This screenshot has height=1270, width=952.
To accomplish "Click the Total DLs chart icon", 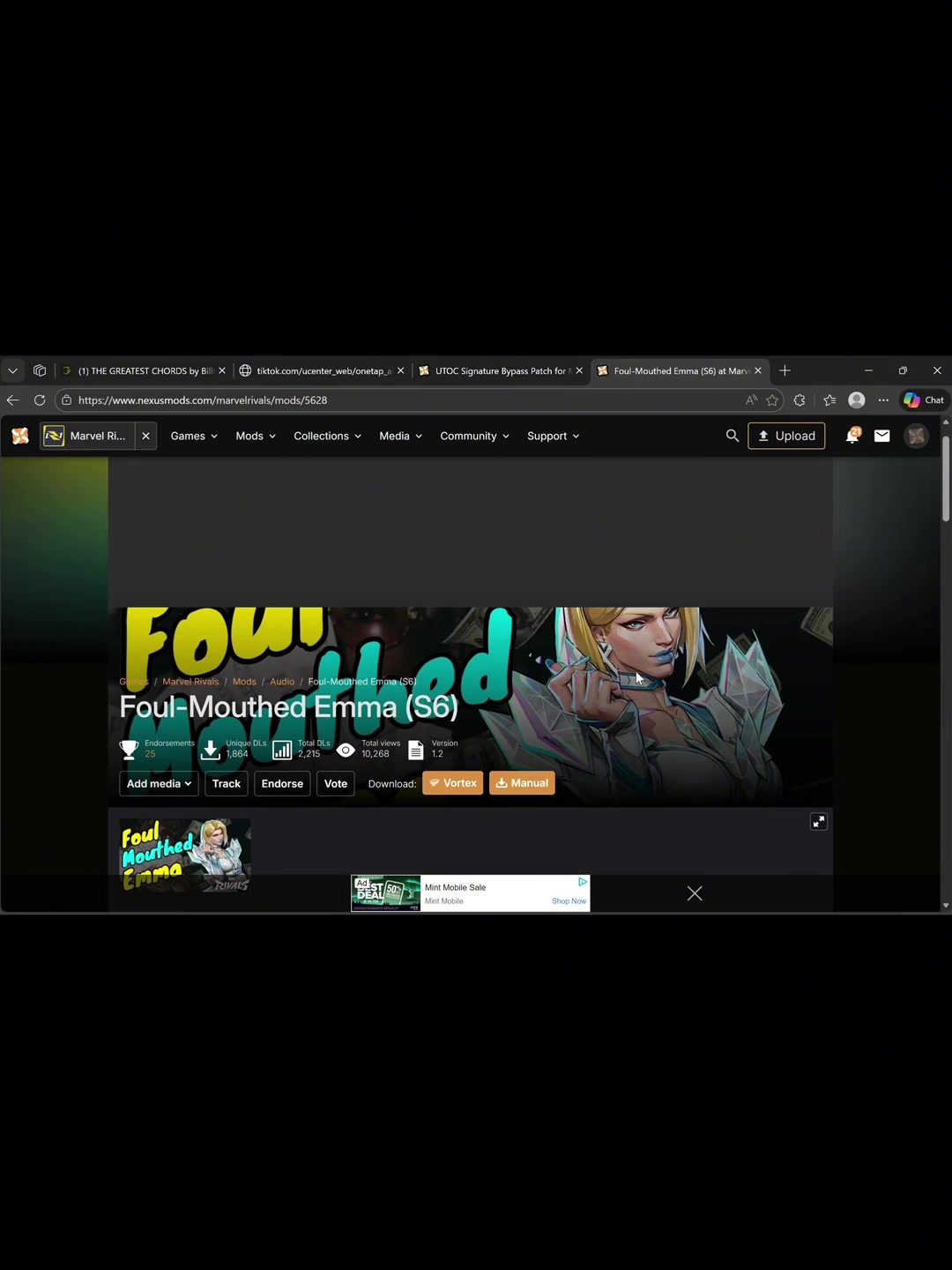I will click(x=282, y=750).
